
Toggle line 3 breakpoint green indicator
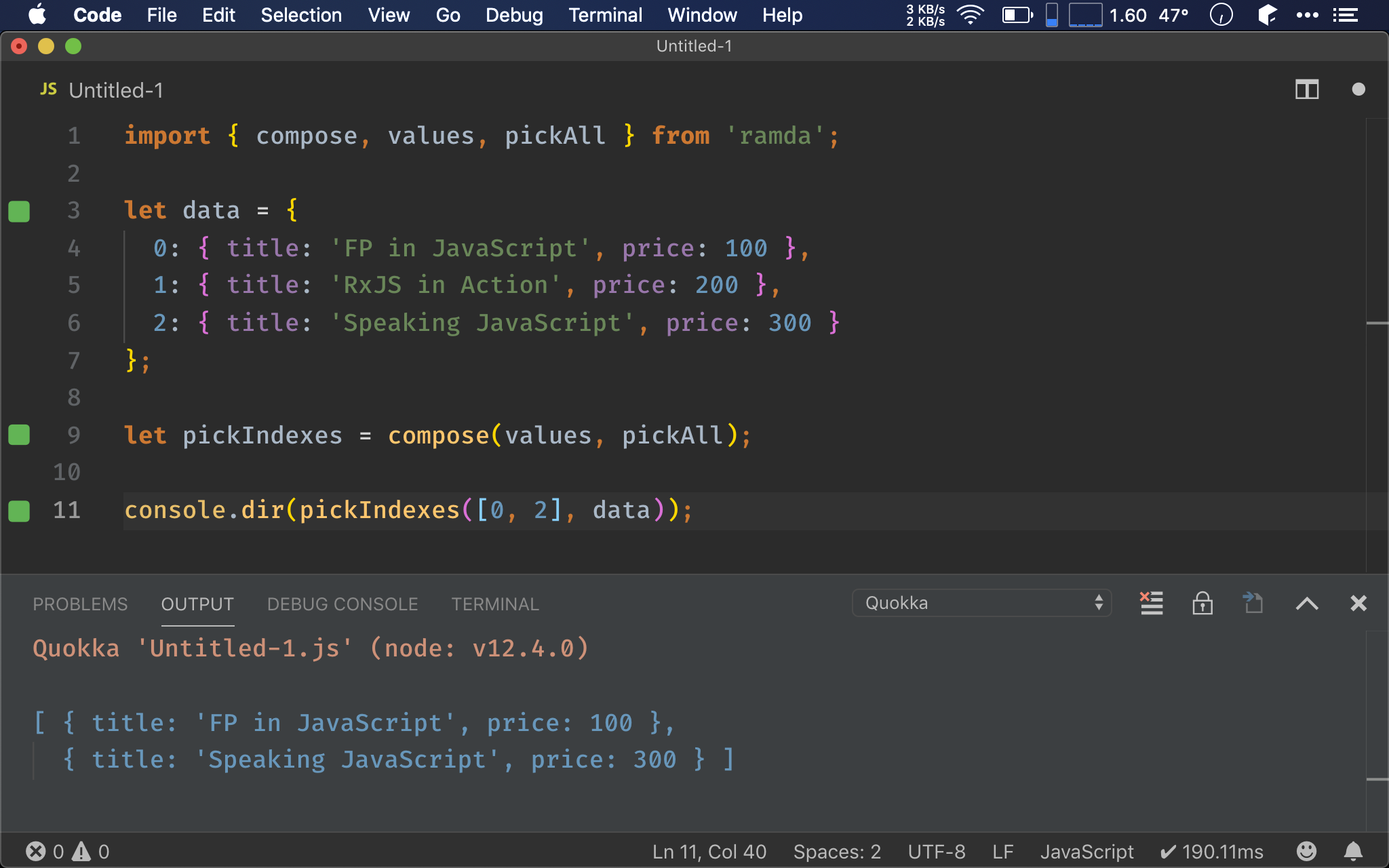click(x=18, y=210)
